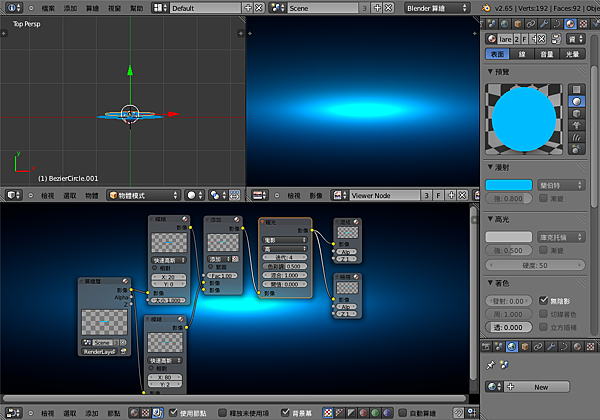Click the Viewer Node image name field
The height and width of the screenshot is (420, 600).
click(x=385, y=195)
